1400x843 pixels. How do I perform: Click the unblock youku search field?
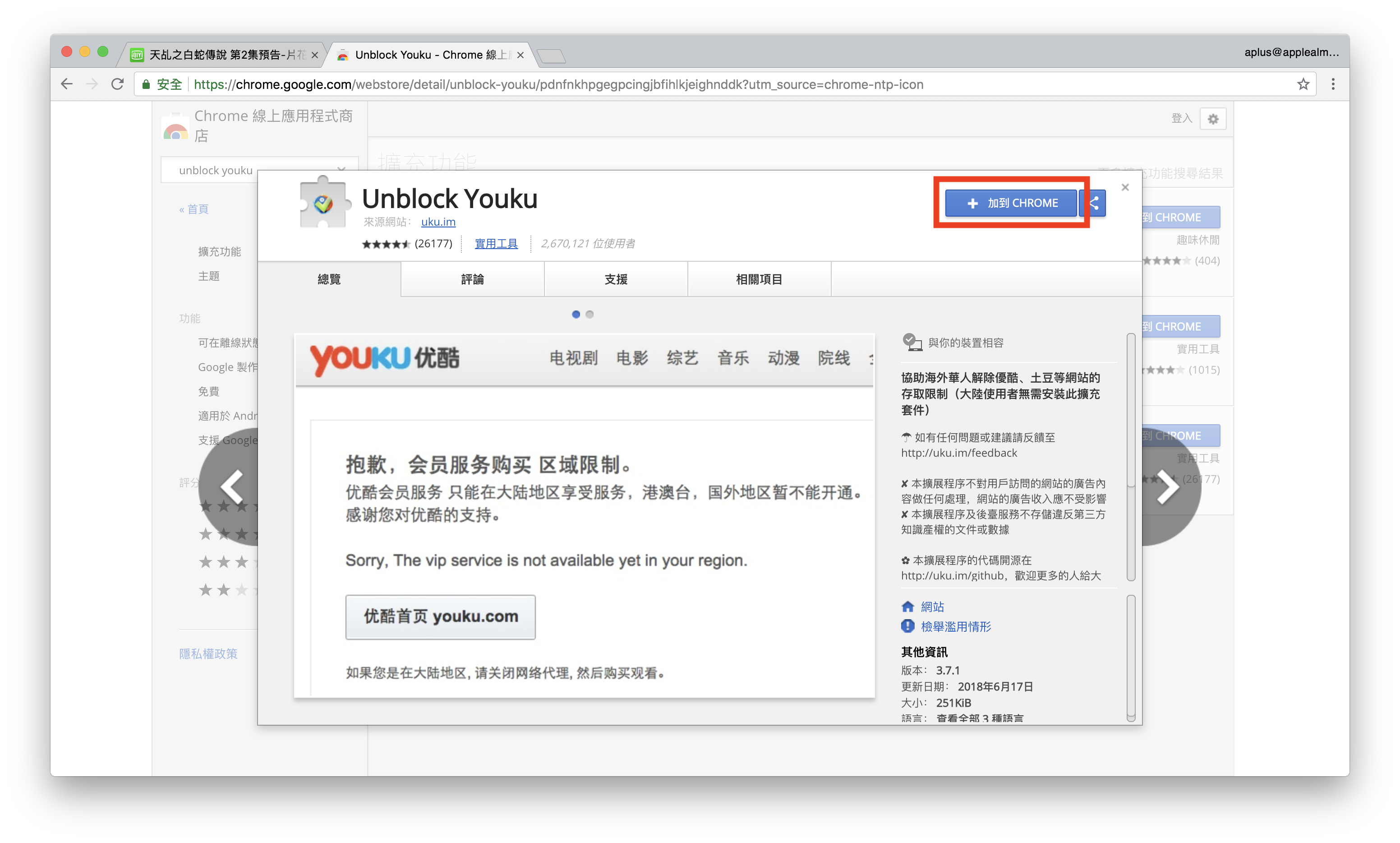point(260,170)
